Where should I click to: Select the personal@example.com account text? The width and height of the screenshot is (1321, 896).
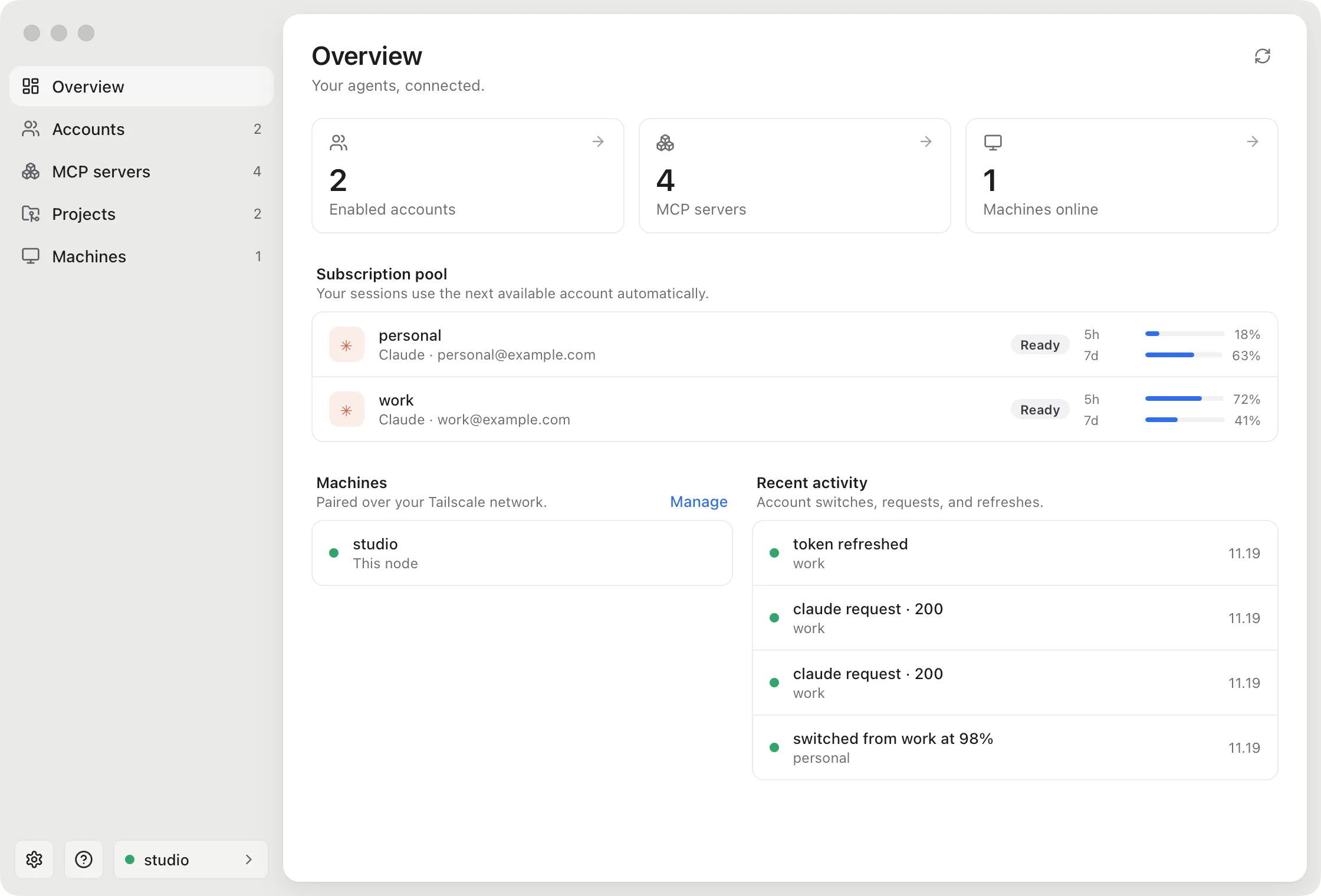click(516, 355)
